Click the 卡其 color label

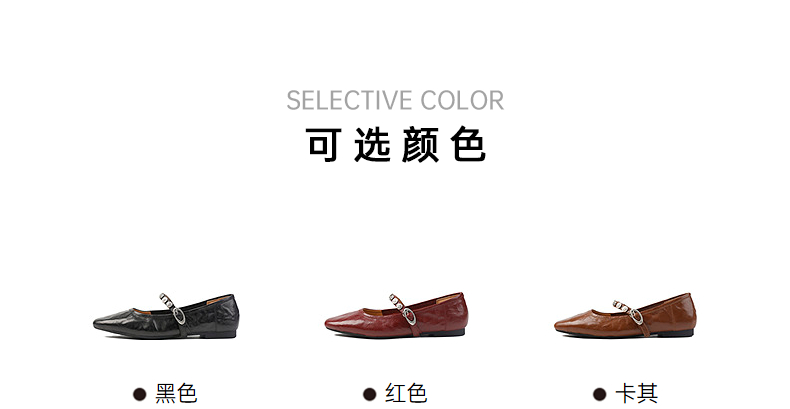(636, 393)
